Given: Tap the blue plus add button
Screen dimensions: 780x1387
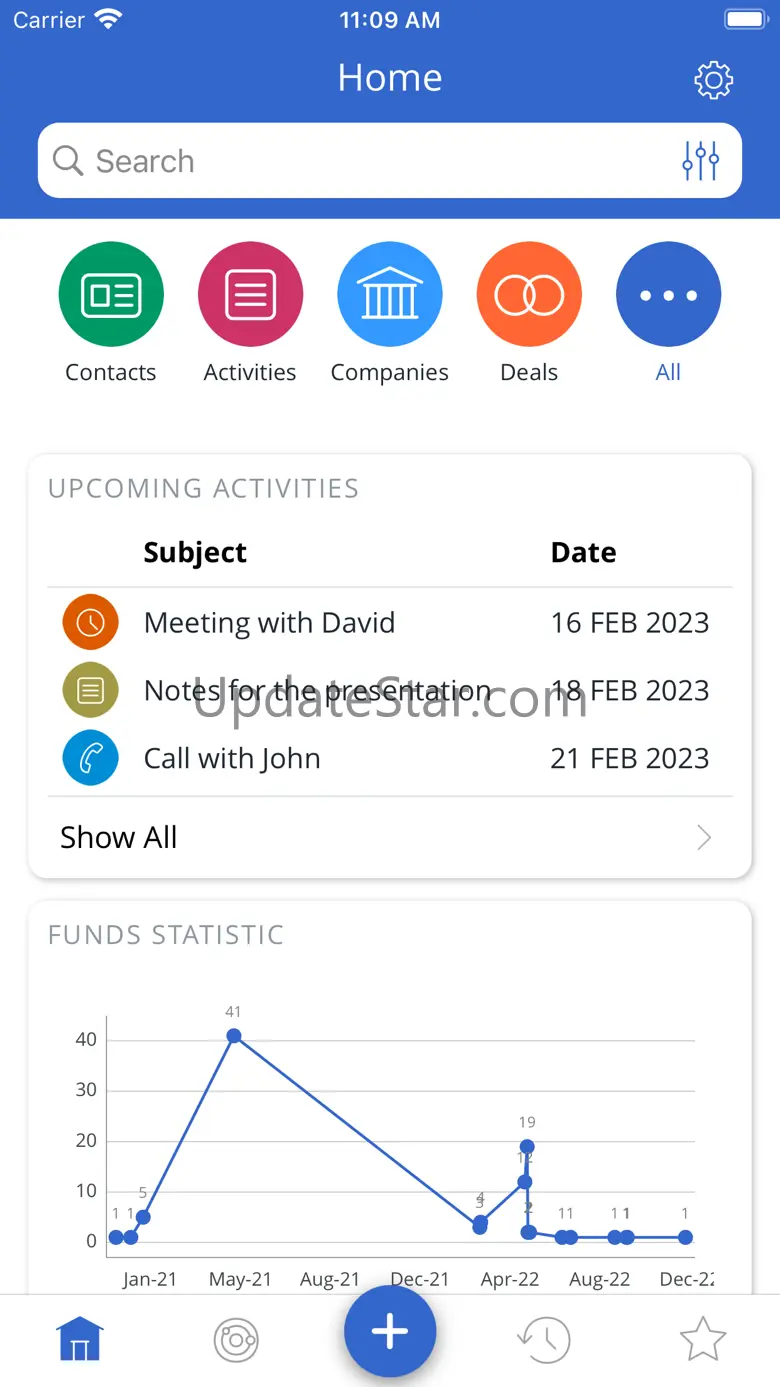Looking at the screenshot, I should point(390,1332).
